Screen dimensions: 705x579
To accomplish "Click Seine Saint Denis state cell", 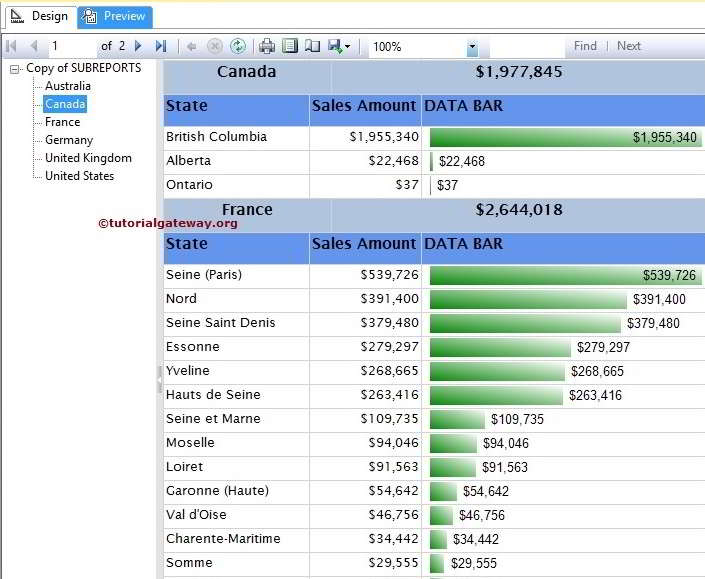I will point(236,323).
